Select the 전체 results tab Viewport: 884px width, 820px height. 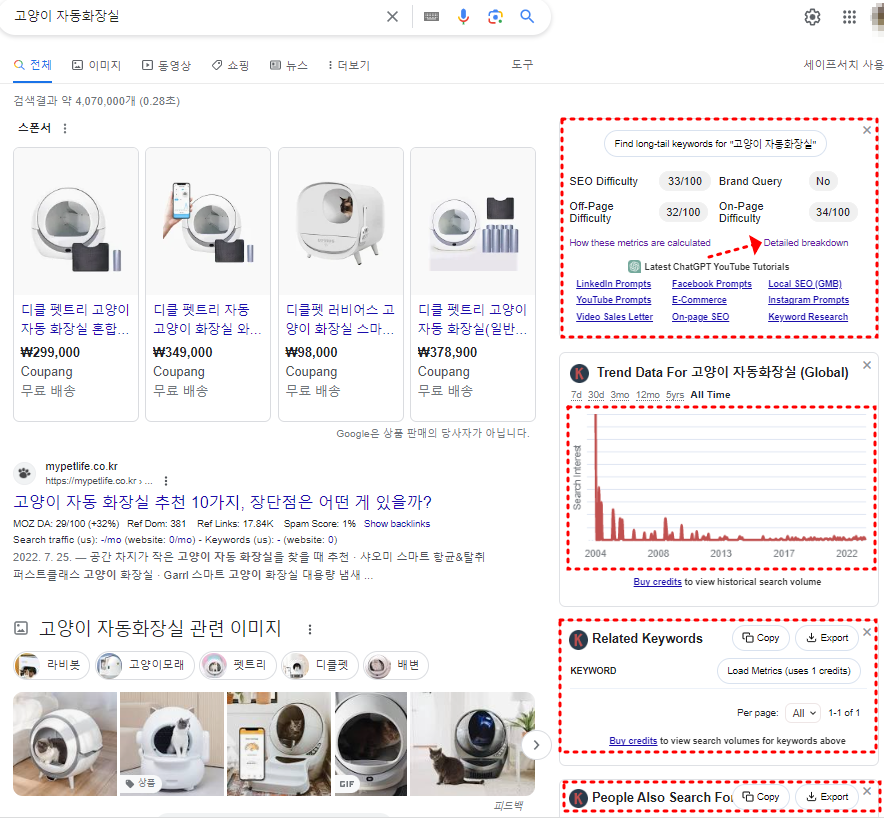pyautogui.click(x=33, y=65)
